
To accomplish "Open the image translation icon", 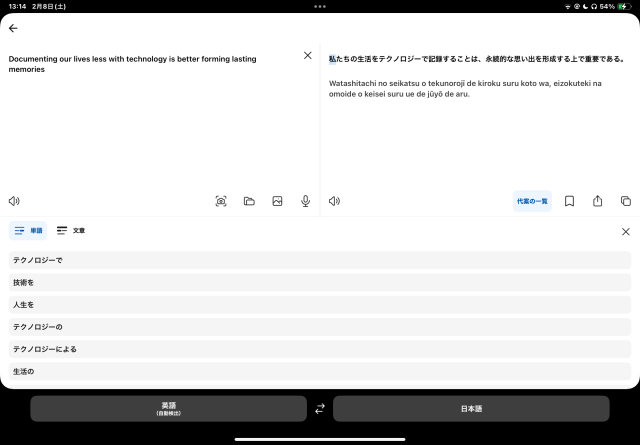I will (x=277, y=201).
